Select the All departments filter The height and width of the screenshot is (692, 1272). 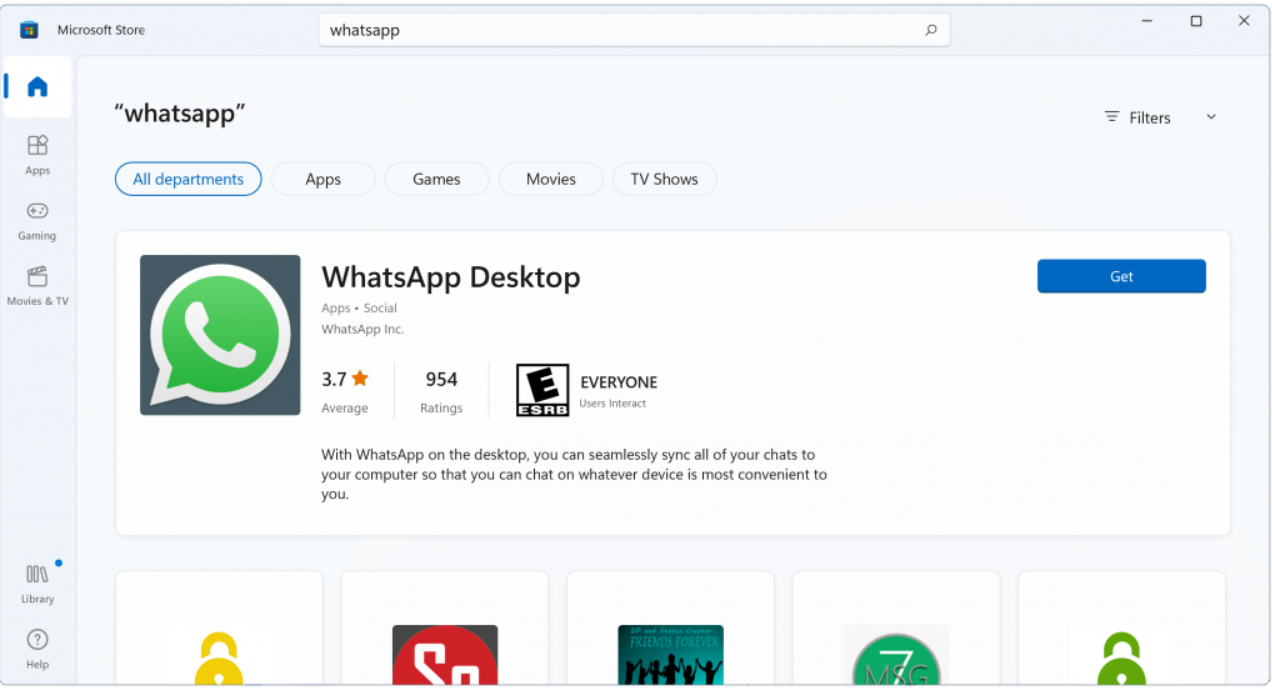(x=188, y=179)
